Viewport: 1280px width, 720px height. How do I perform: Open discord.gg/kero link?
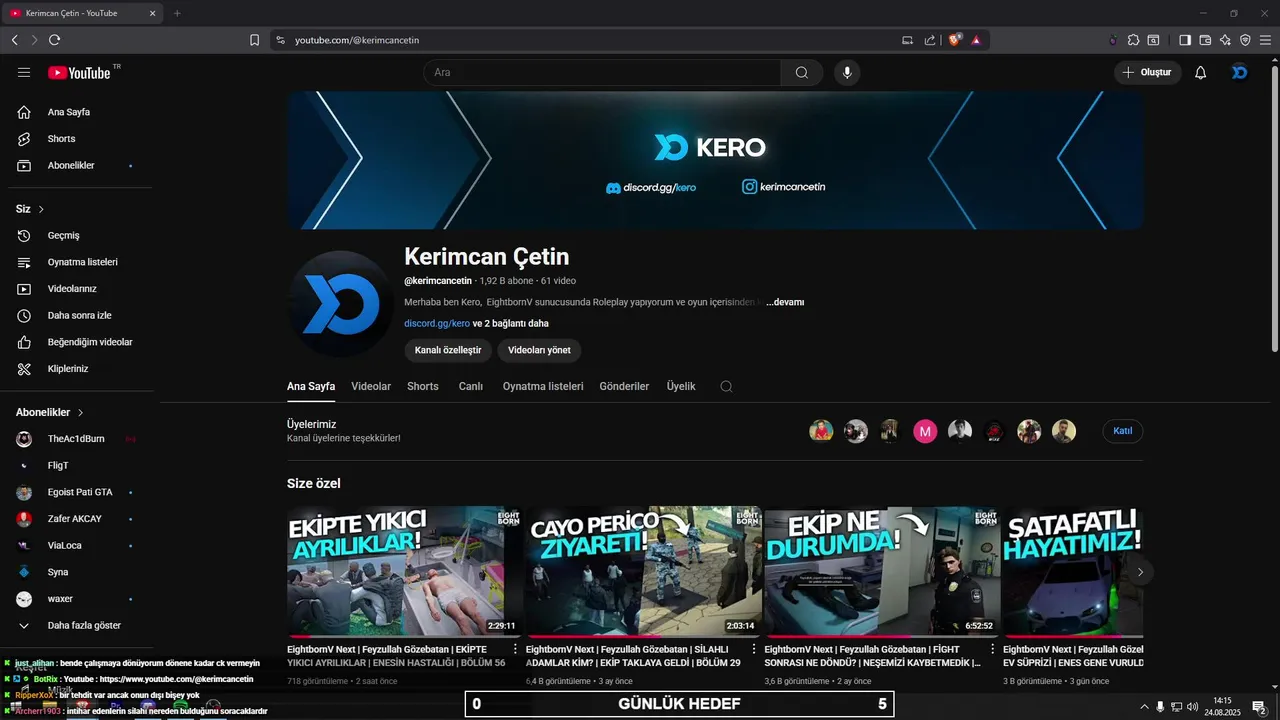pyautogui.click(x=437, y=323)
